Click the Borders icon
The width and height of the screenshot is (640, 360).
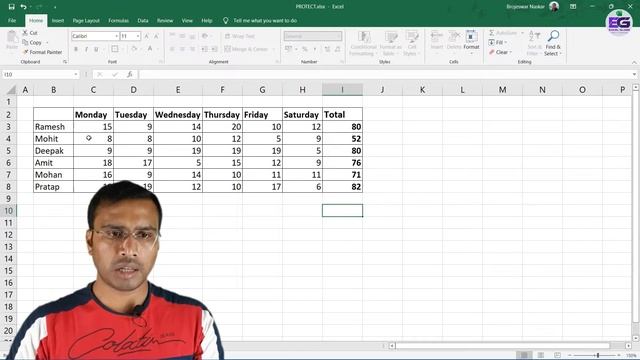pyautogui.click(x=115, y=49)
